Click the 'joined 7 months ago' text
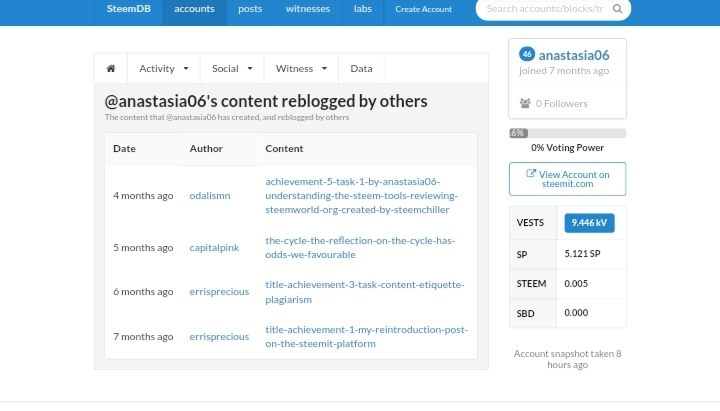720x411 pixels. [x=564, y=71]
